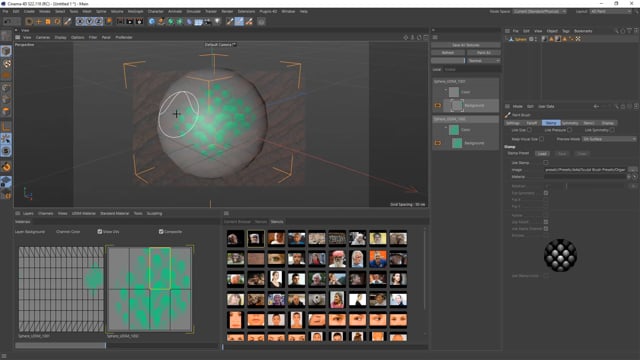Toggle the Link Symmetry checkbox

(612, 130)
